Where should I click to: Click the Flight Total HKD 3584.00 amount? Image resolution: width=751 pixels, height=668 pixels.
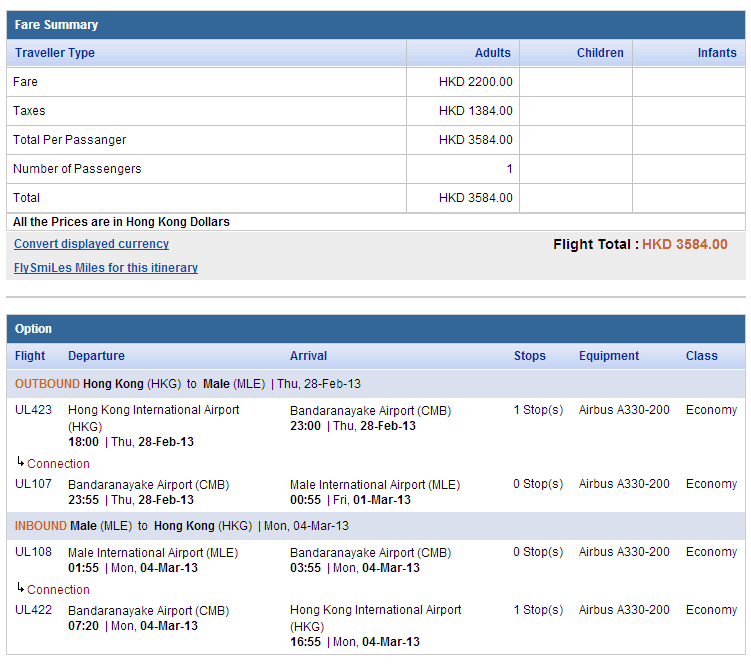[684, 244]
